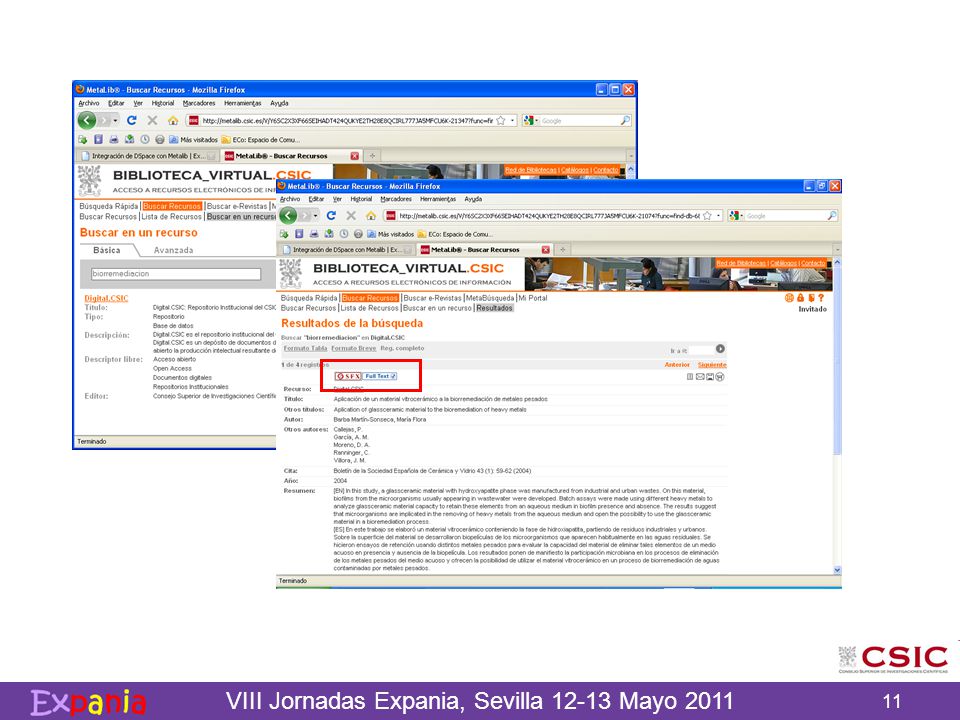Click the Ir a # input field
The image size is (960, 720).
702,350
